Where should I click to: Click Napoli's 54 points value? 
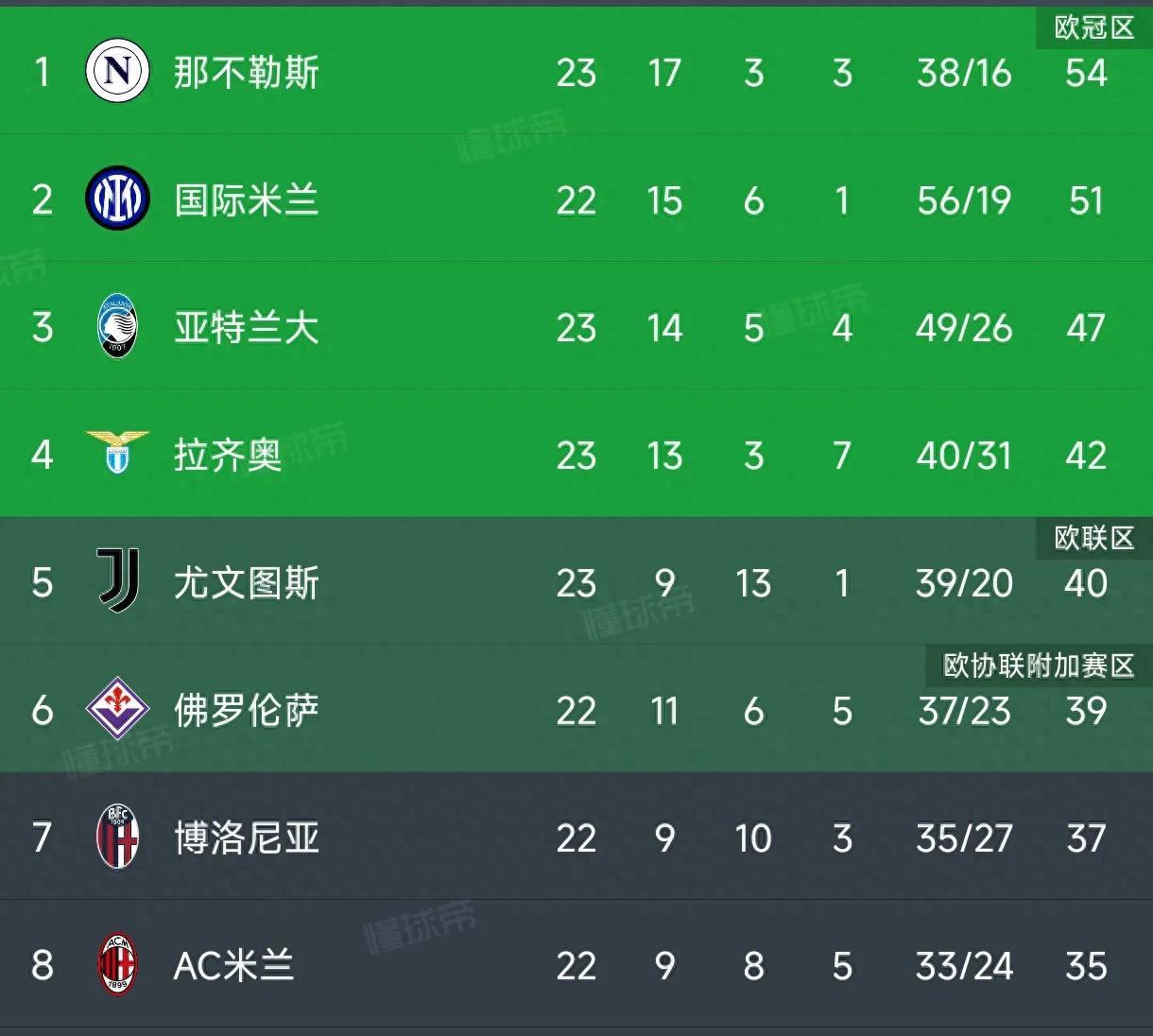click(1085, 73)
